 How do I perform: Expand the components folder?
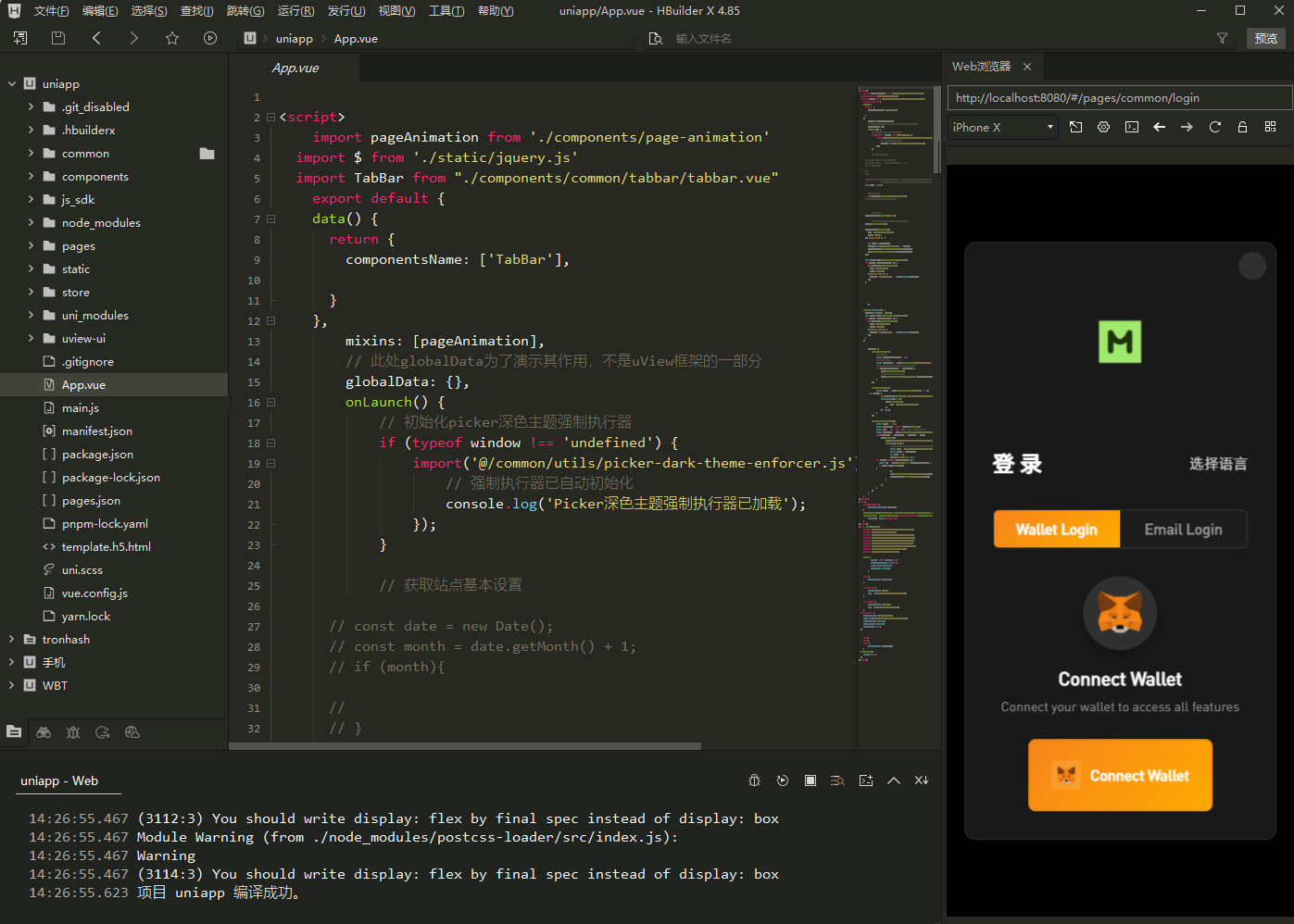point(31,177)
